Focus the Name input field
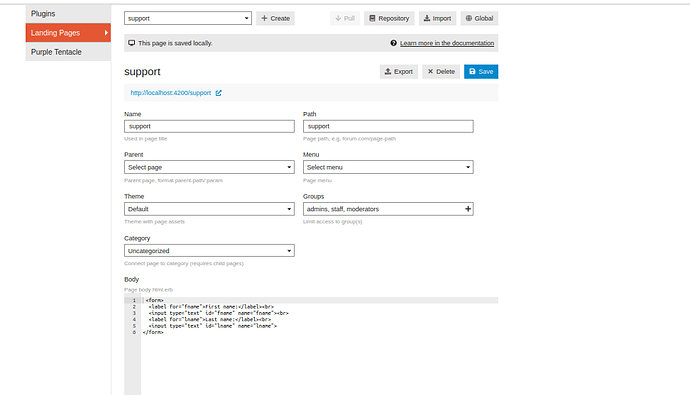 click(x=209, y=126)
